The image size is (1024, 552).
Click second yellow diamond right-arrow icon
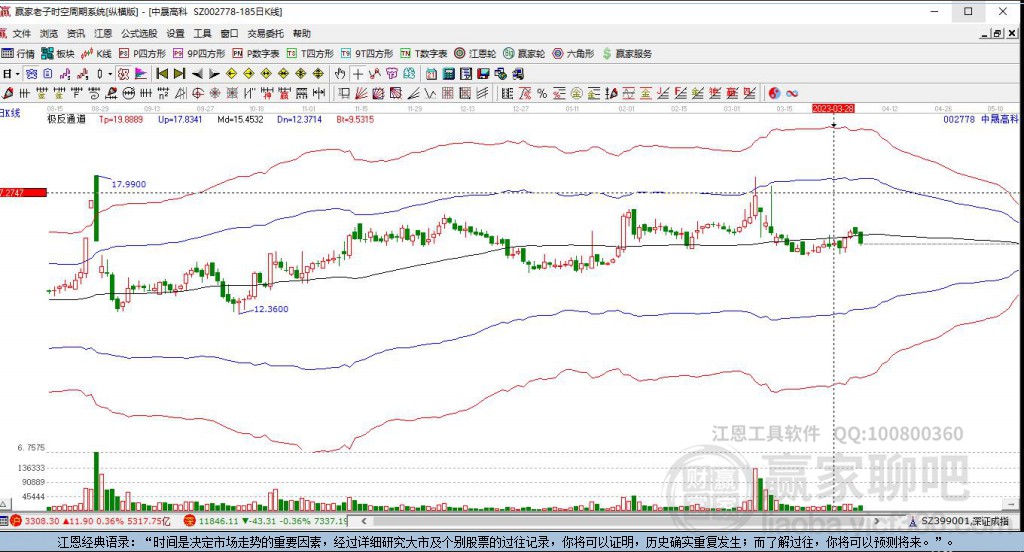[249, 74]
